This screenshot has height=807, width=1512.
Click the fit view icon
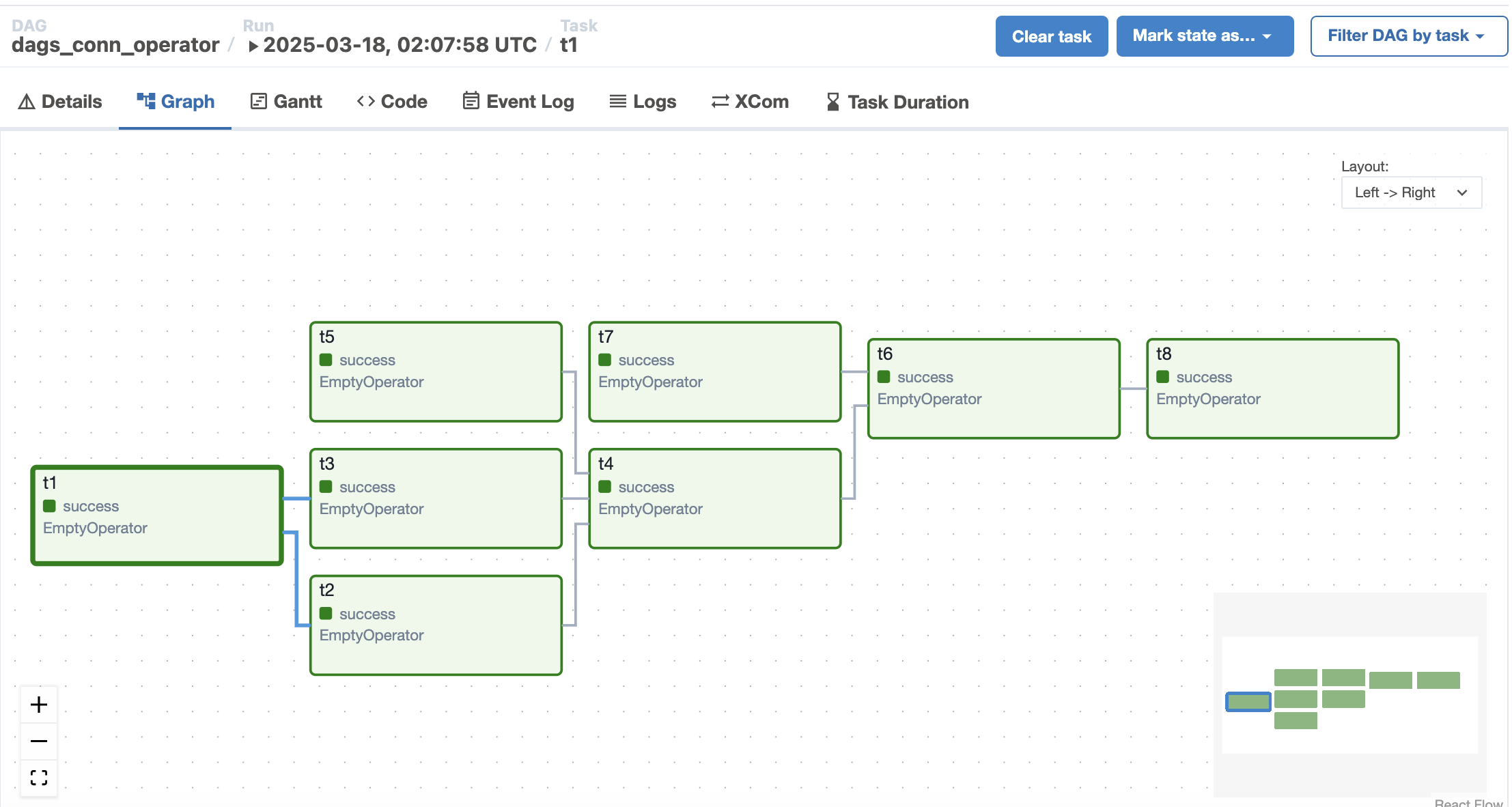pos(39,778)
